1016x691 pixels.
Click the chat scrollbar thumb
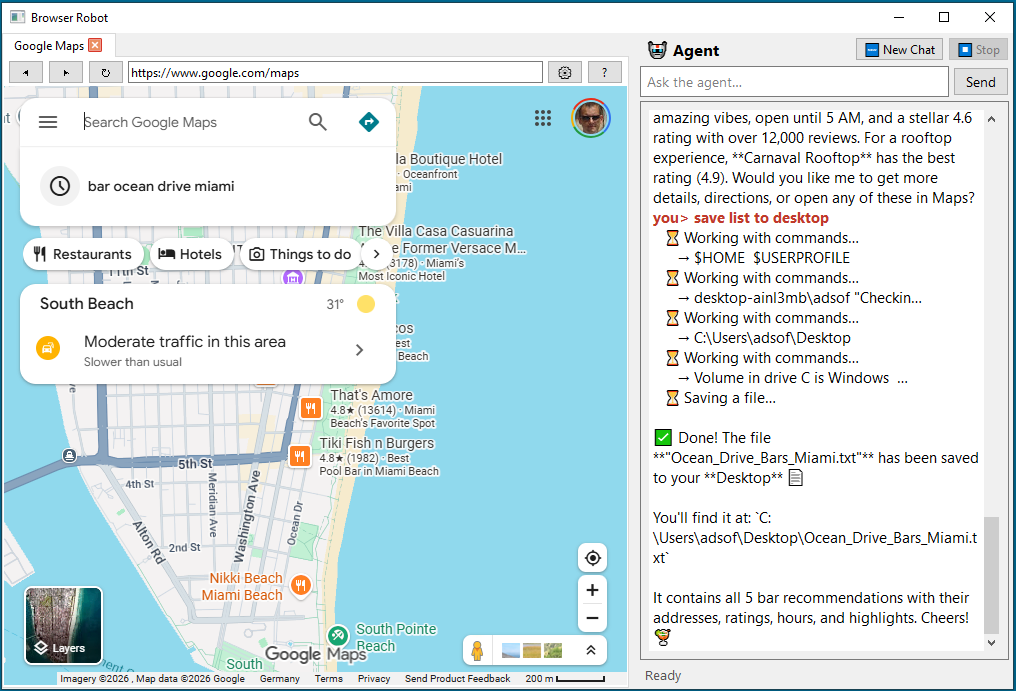[x=991, y=574]
